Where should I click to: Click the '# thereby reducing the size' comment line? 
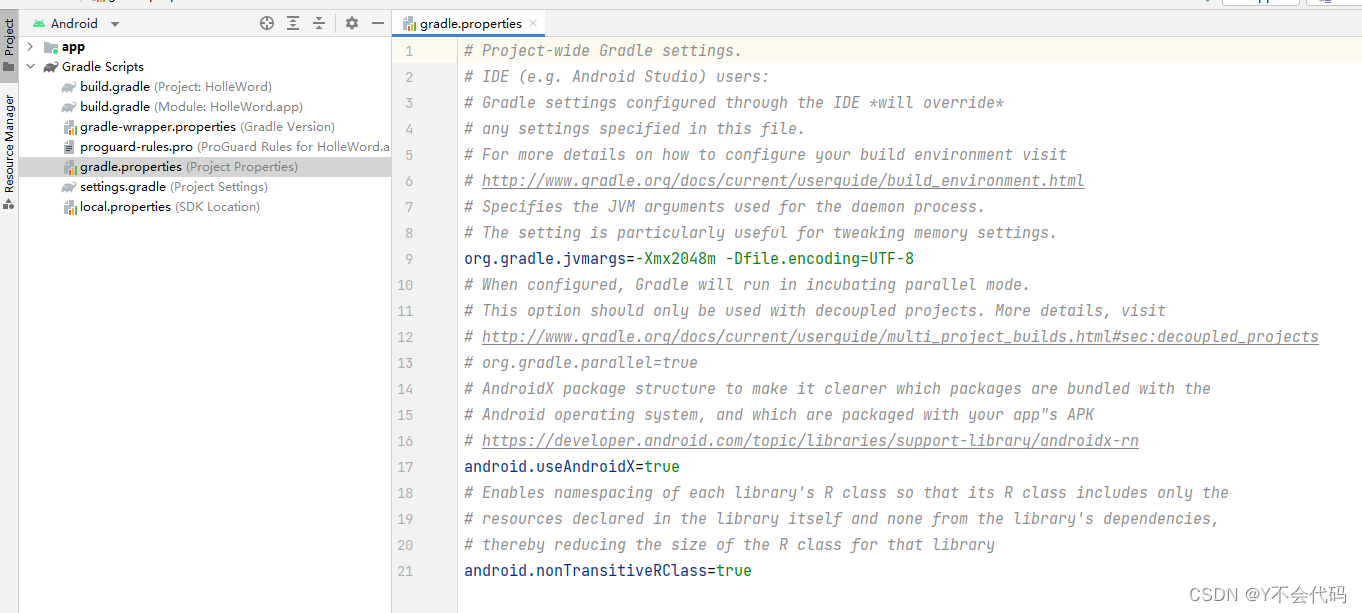(729, 545)
